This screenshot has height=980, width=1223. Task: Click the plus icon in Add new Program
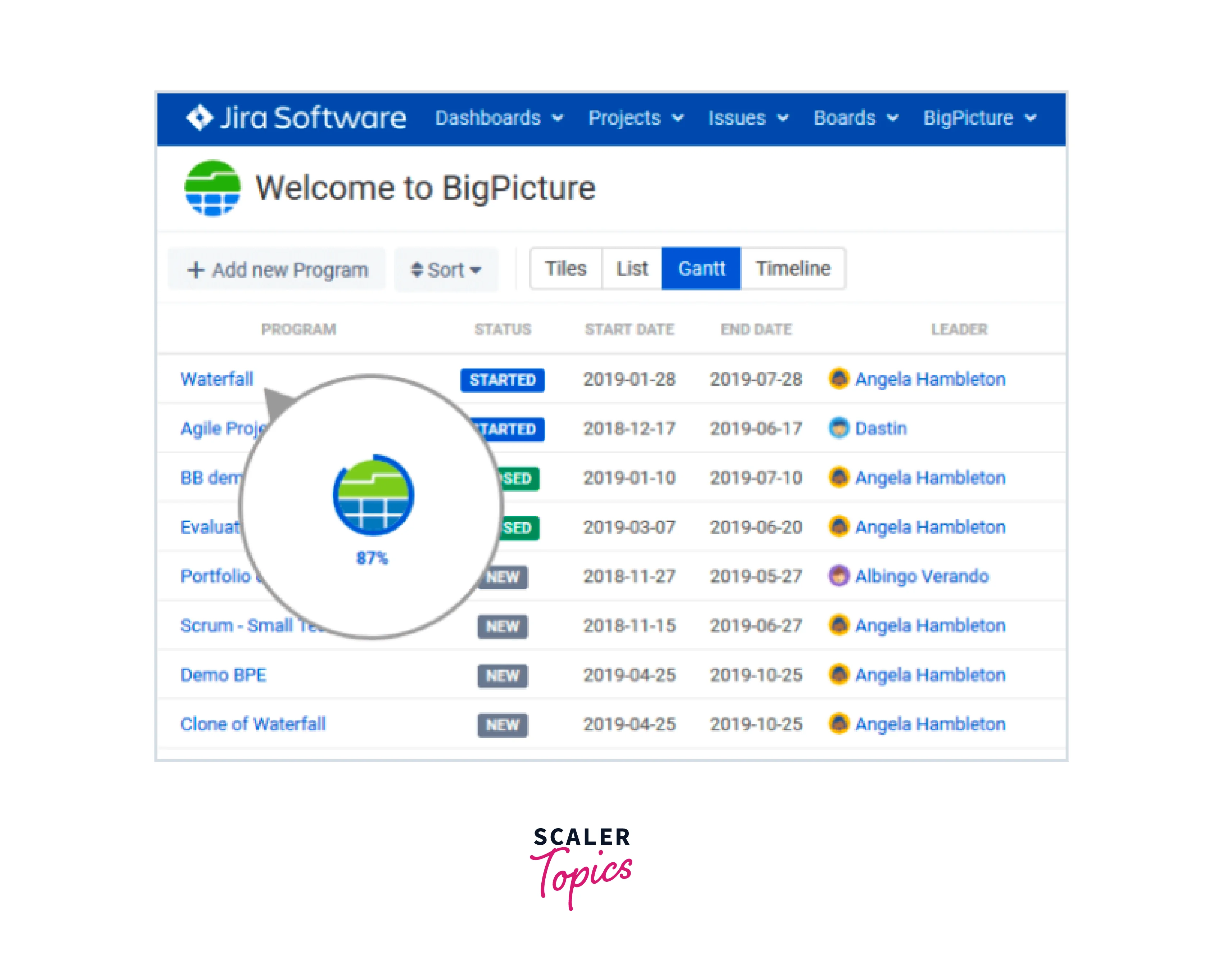click(196, 269)
